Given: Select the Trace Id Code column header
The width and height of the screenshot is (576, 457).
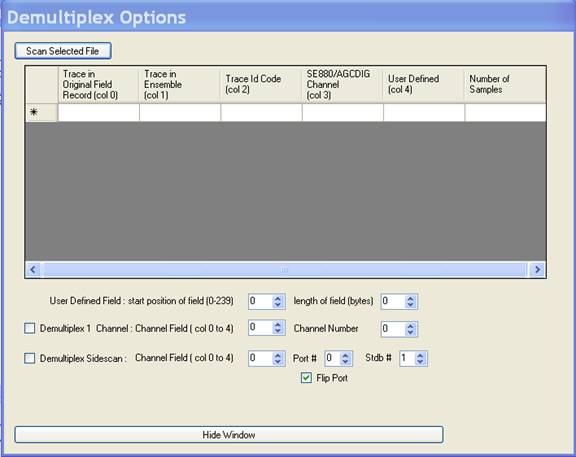Looking at the screenshot, I should [x=261, y=84].
